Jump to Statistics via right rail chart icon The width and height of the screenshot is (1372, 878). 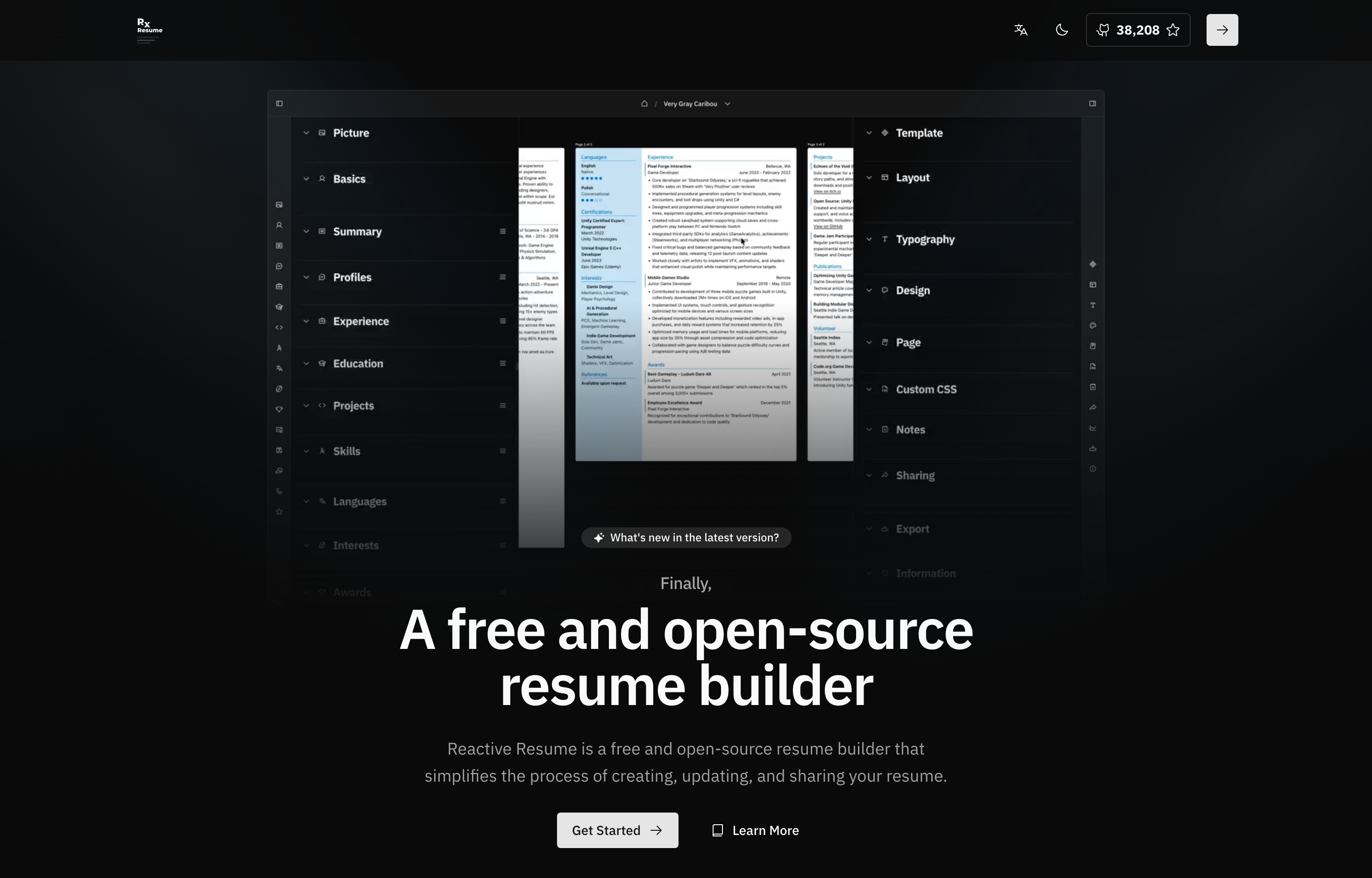point(1093,428)
